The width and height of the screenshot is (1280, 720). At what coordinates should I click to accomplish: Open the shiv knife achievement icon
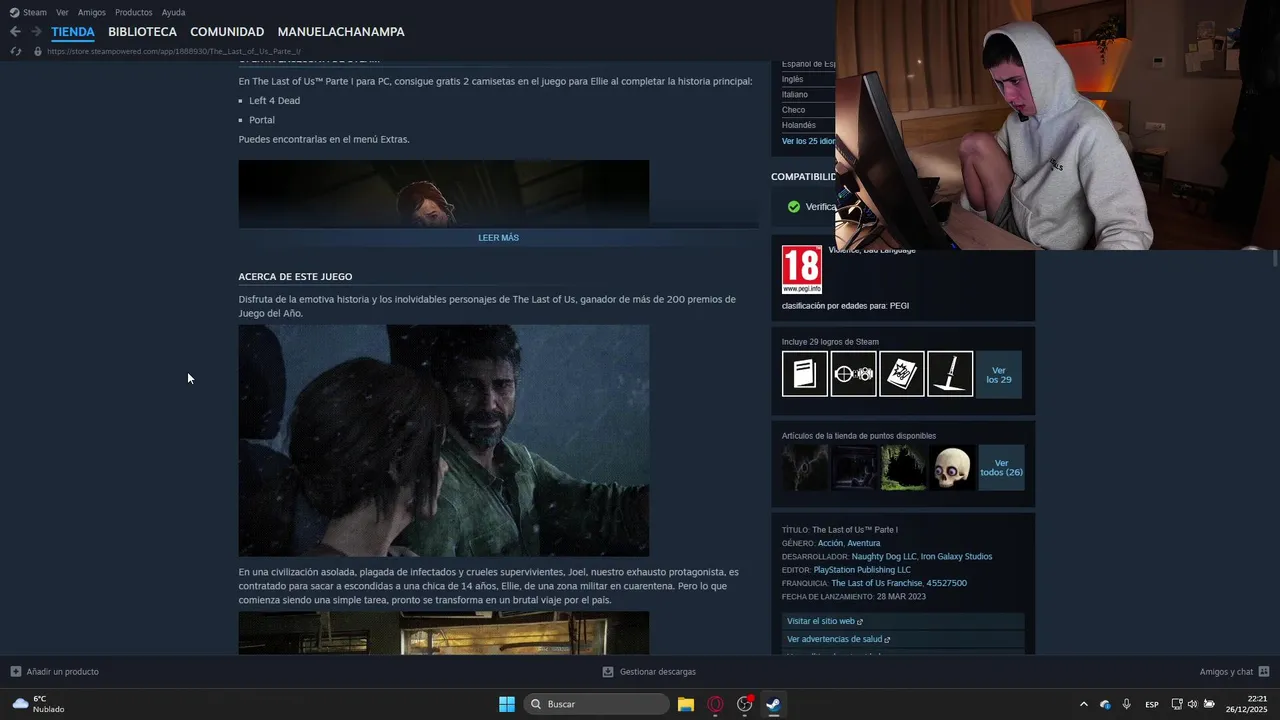point(950,374)
